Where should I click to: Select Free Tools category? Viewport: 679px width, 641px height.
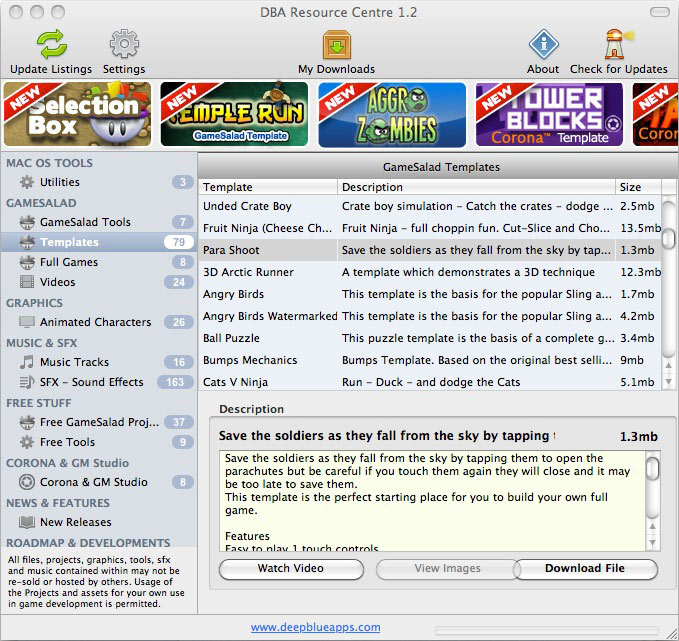pos(98,442)
